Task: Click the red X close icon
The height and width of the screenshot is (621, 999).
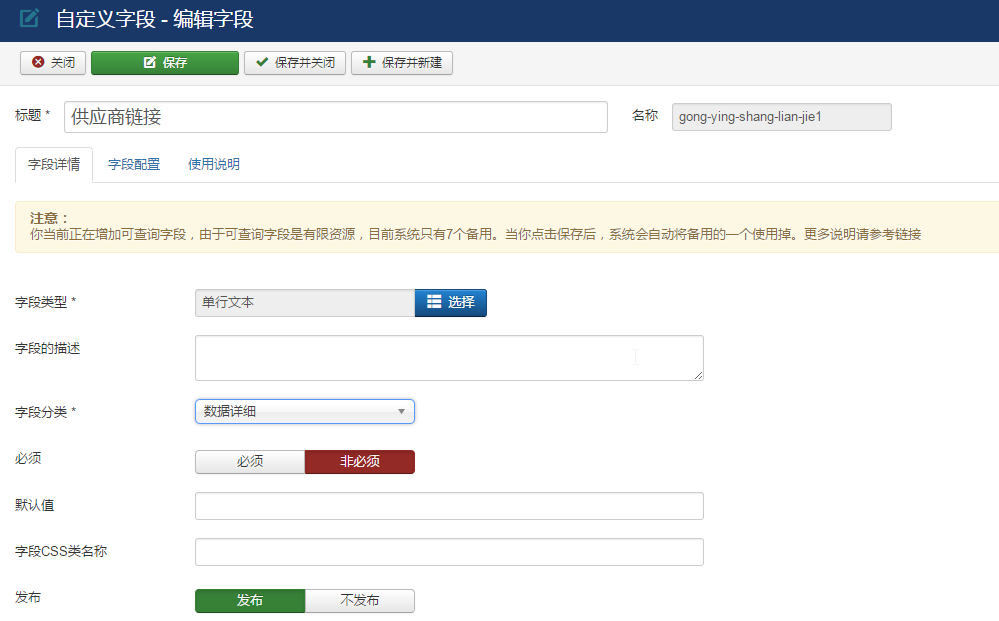Action: tap(38, 63)
